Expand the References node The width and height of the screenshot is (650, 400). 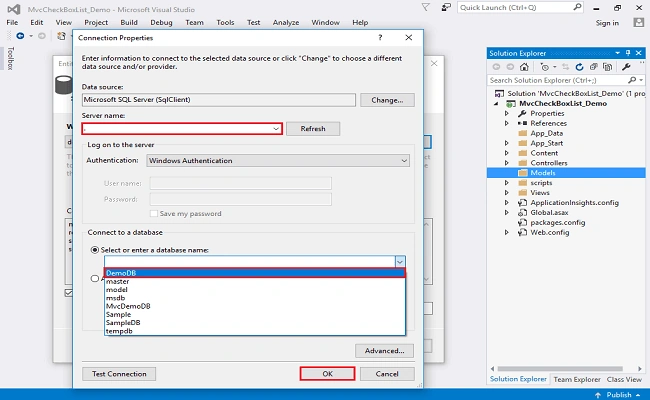[507, 123]
